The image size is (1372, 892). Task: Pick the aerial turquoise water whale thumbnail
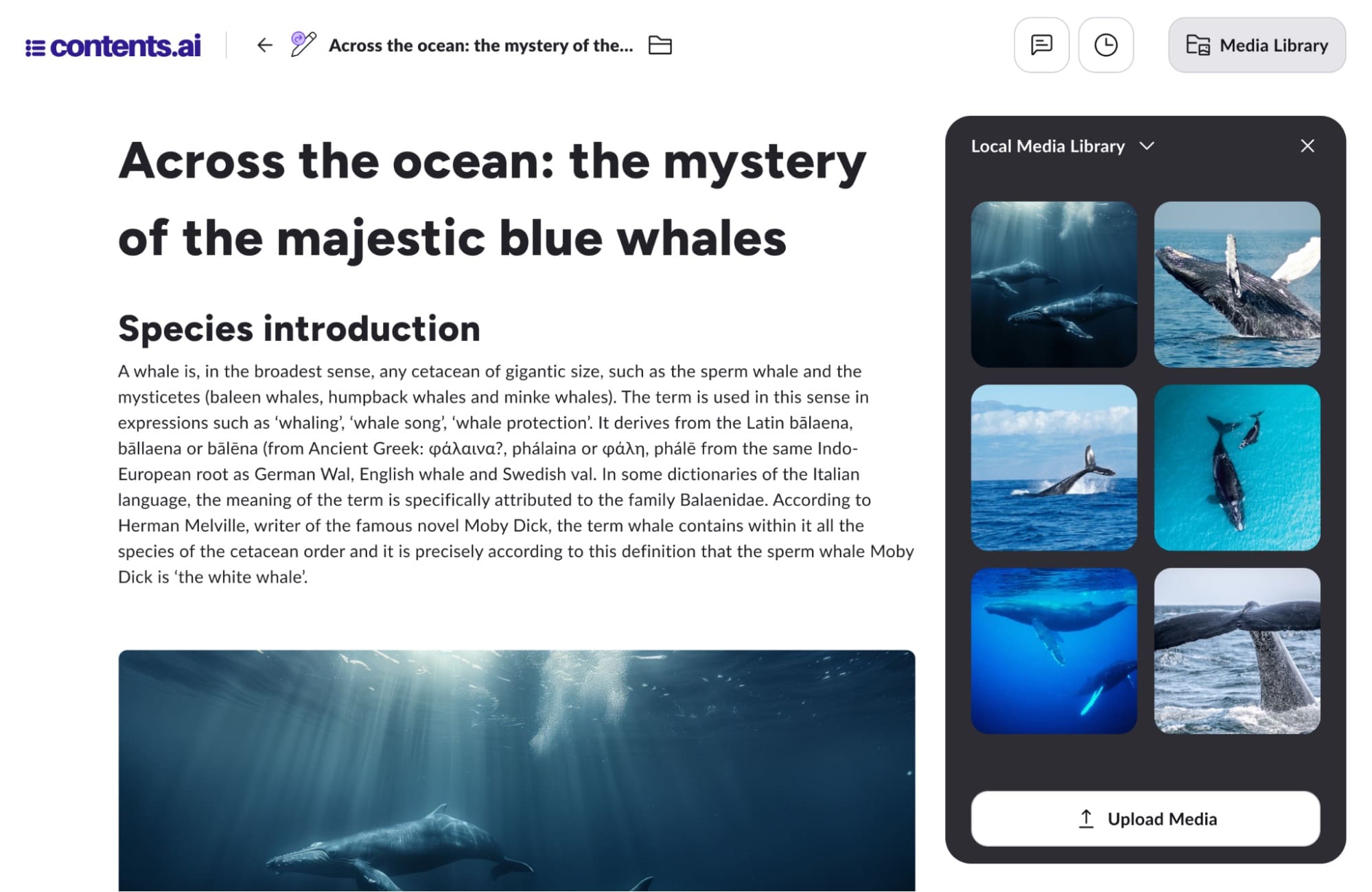1237,467
